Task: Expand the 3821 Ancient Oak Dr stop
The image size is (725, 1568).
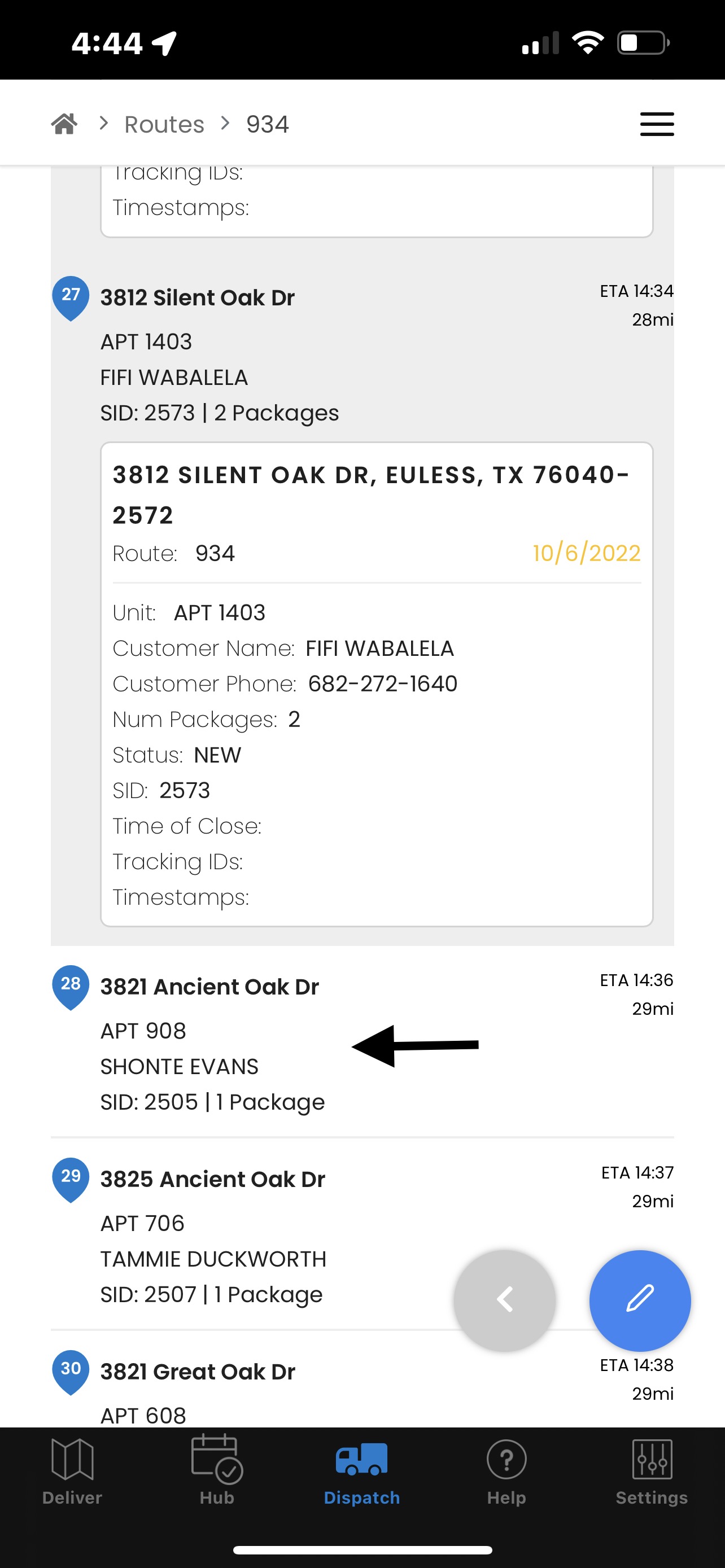Action: click(x=362, y=1042)
